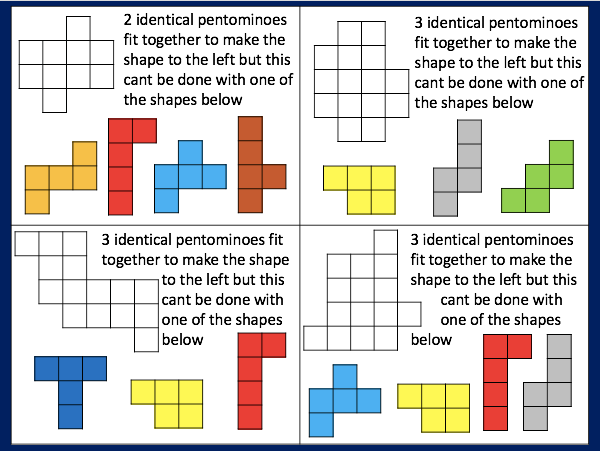Image resolution: width=600 pixels, height=451 pixels.
Task: Select the red L-shaped pentomino in top-left panel
Action: 120,165
